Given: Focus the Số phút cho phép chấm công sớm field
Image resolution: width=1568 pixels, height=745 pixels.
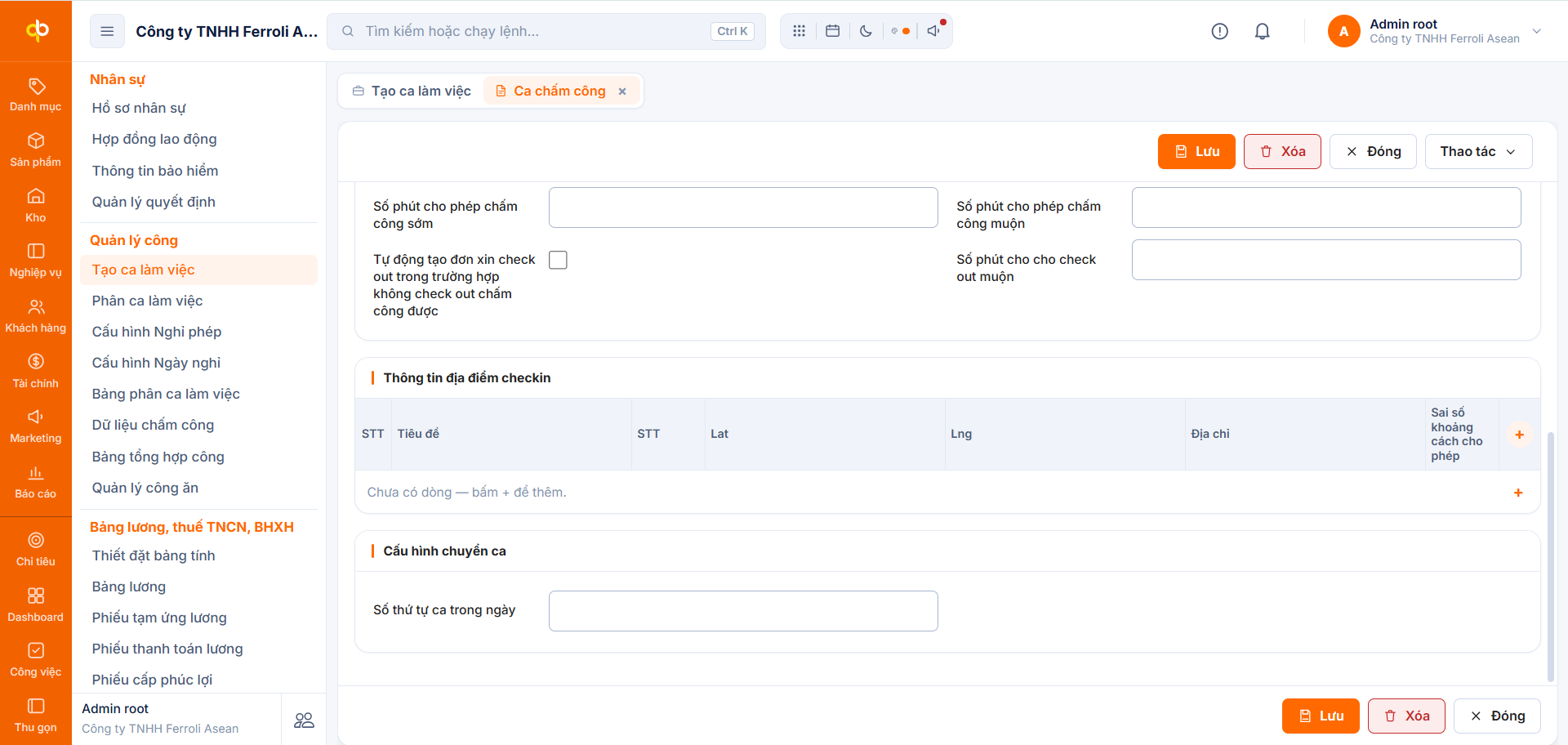Looking at the screenshot, I should [x=743, y=207].
